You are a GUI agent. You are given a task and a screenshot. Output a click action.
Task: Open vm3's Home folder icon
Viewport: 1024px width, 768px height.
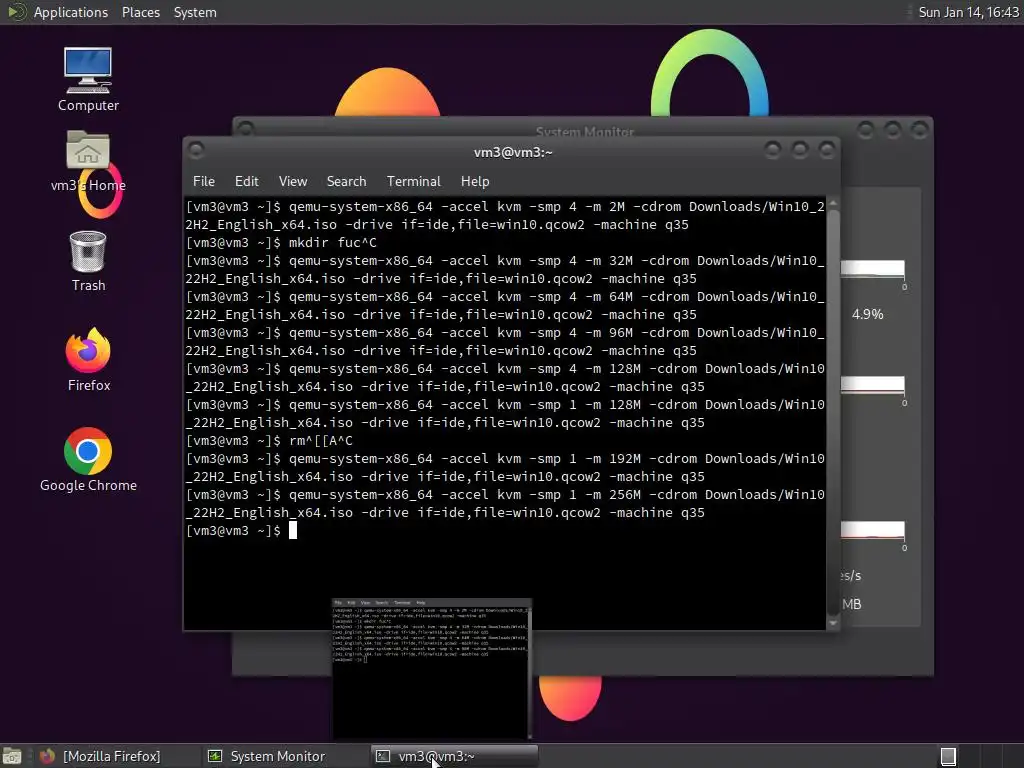point(88,161)
